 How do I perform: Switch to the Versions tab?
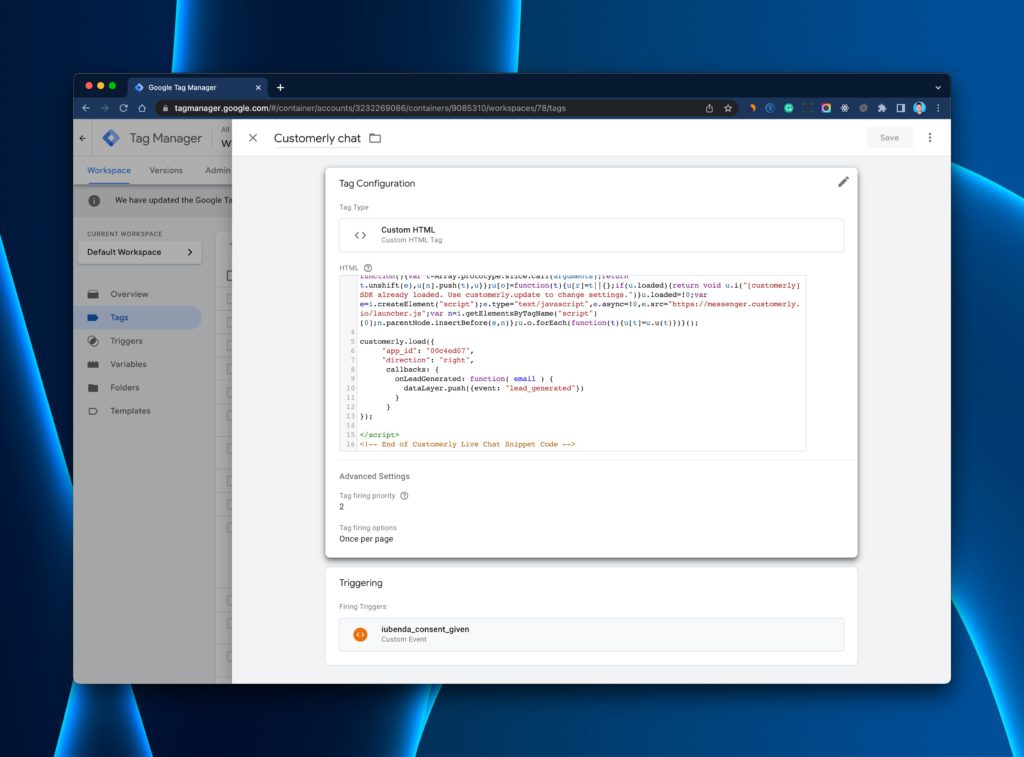166,170
